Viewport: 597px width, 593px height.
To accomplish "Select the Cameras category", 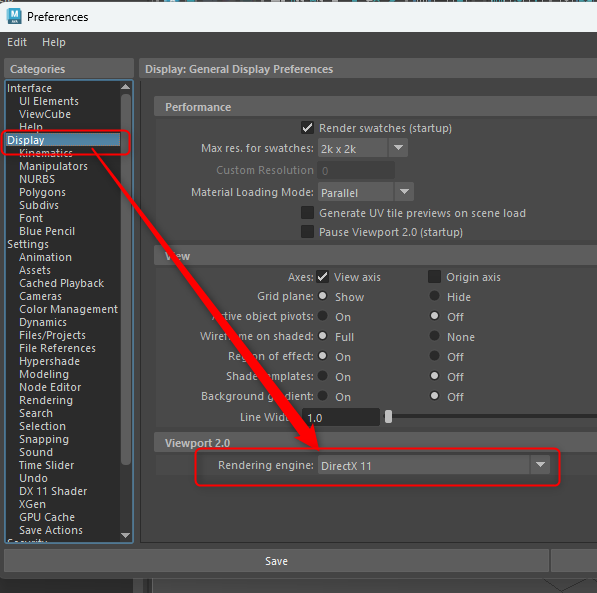I will point(40,296).
